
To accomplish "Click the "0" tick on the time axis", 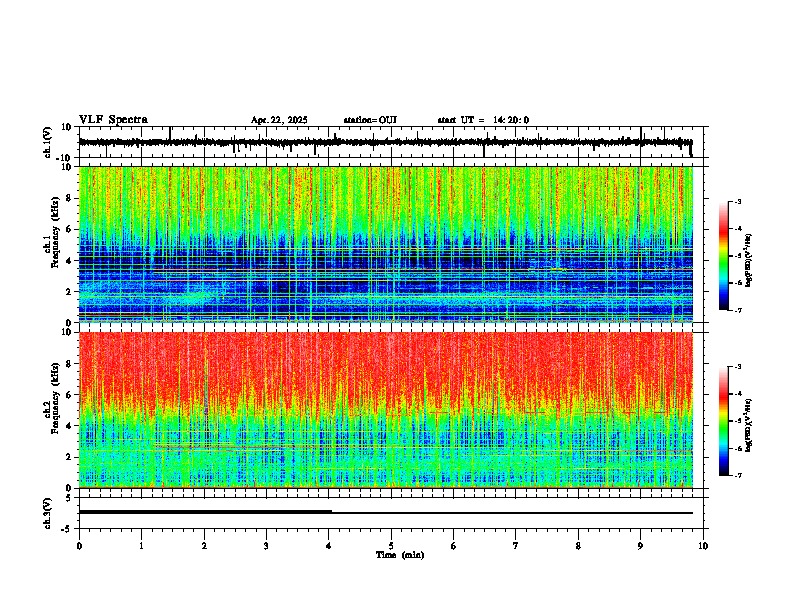I will 79,546.
